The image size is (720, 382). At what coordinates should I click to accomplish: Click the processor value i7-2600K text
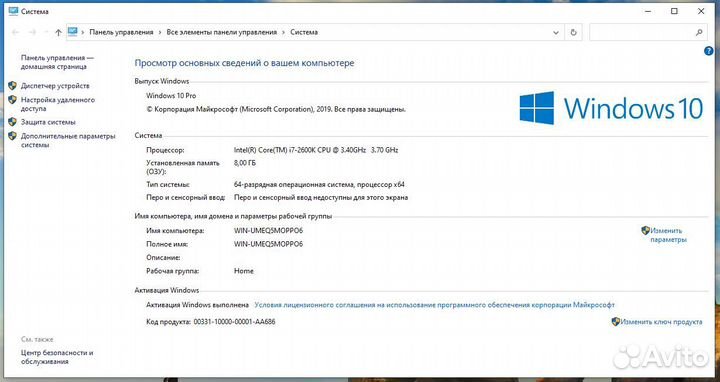click(316, 150)
